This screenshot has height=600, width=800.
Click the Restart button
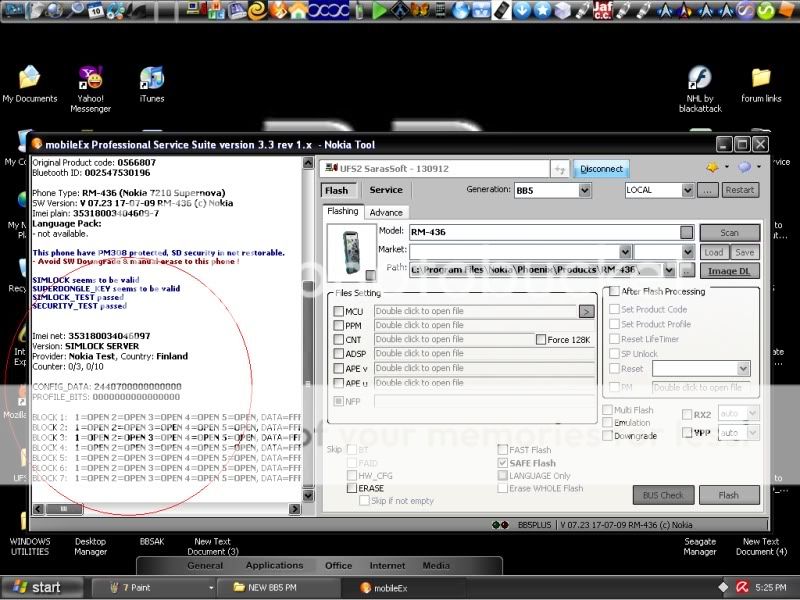(x=740, y=190)
